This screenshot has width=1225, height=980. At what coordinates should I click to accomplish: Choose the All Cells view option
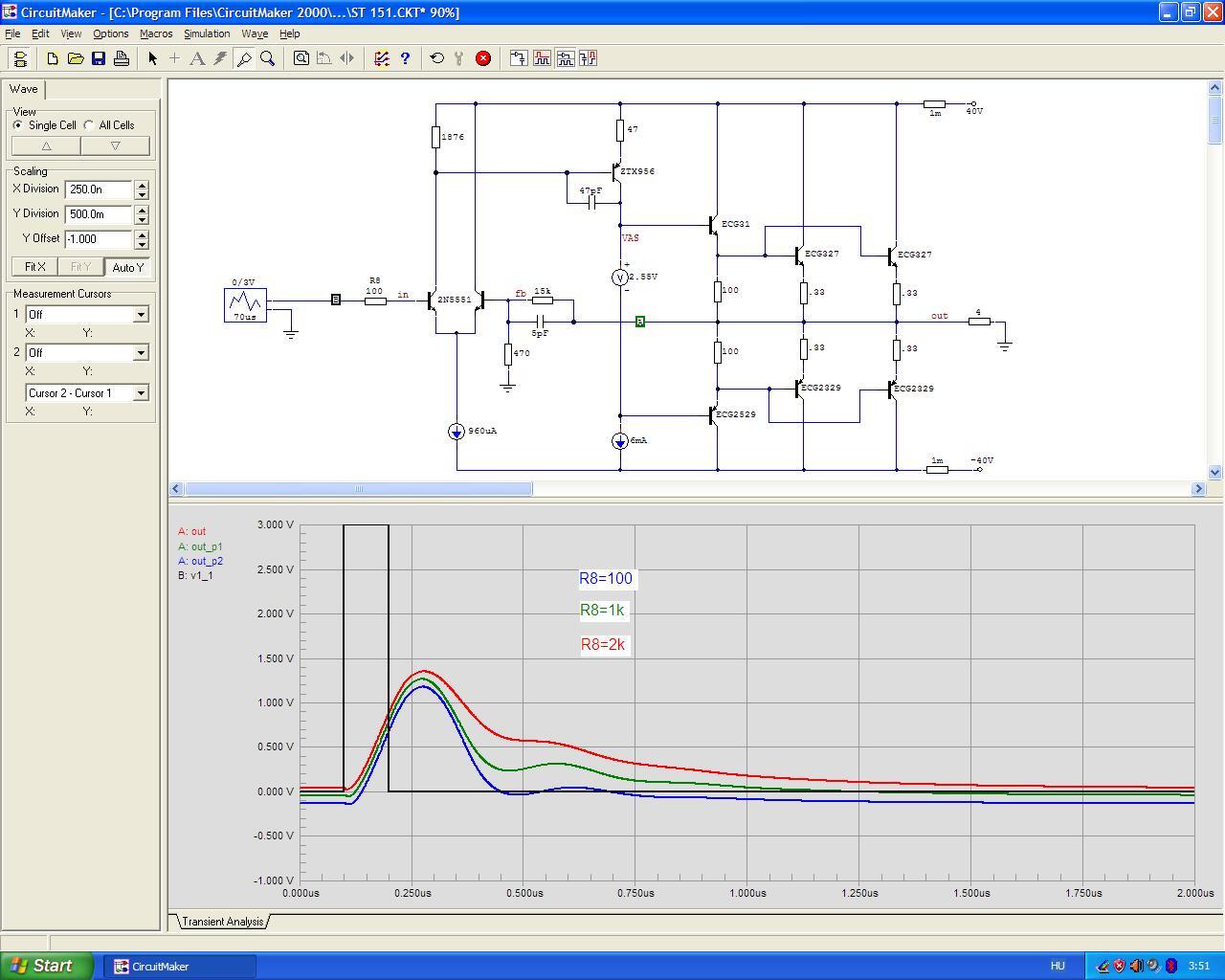(x=89, y=125)
